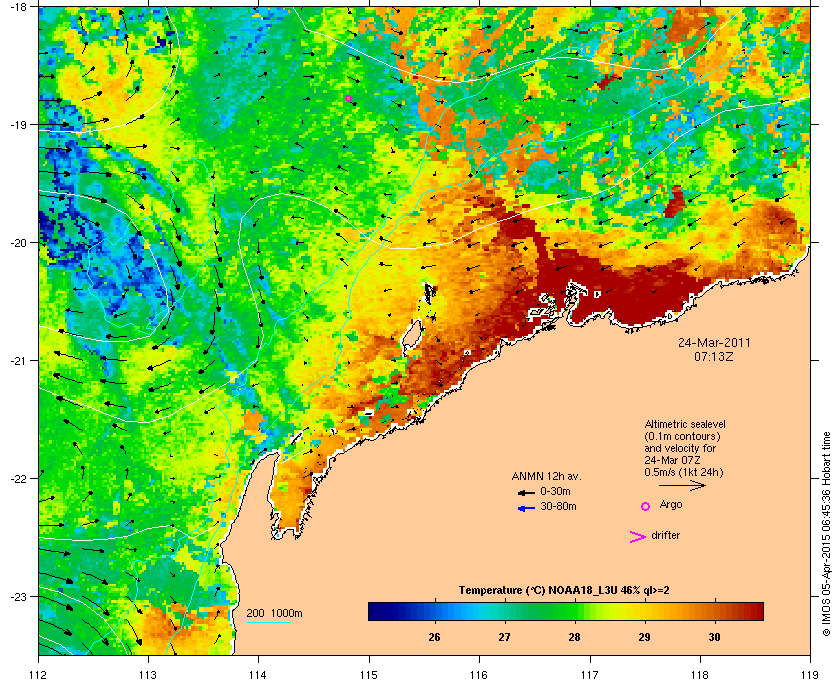This screenshot has width=840, height=680.
Task: Click the magenta drifter symbol in the legend
Action: point(638,537)
